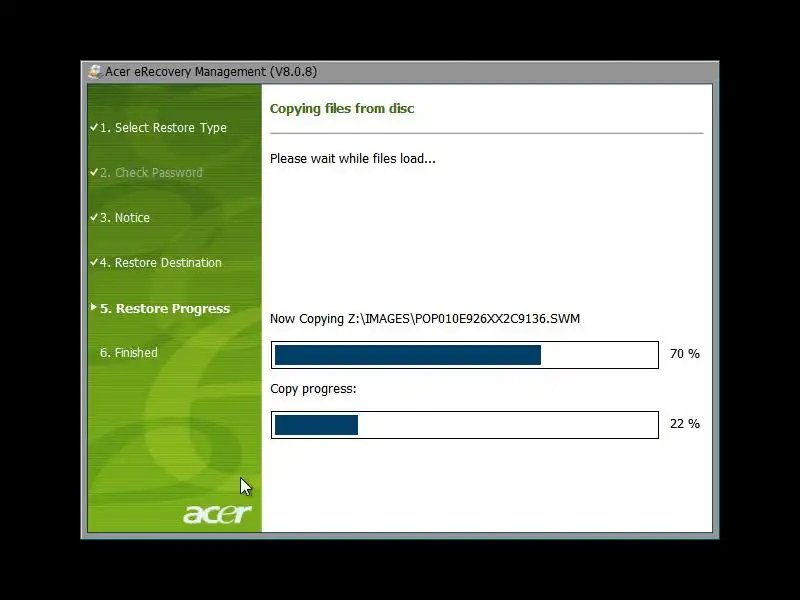Click the Acer eRecovery Management title text

(x=211, y=71)
